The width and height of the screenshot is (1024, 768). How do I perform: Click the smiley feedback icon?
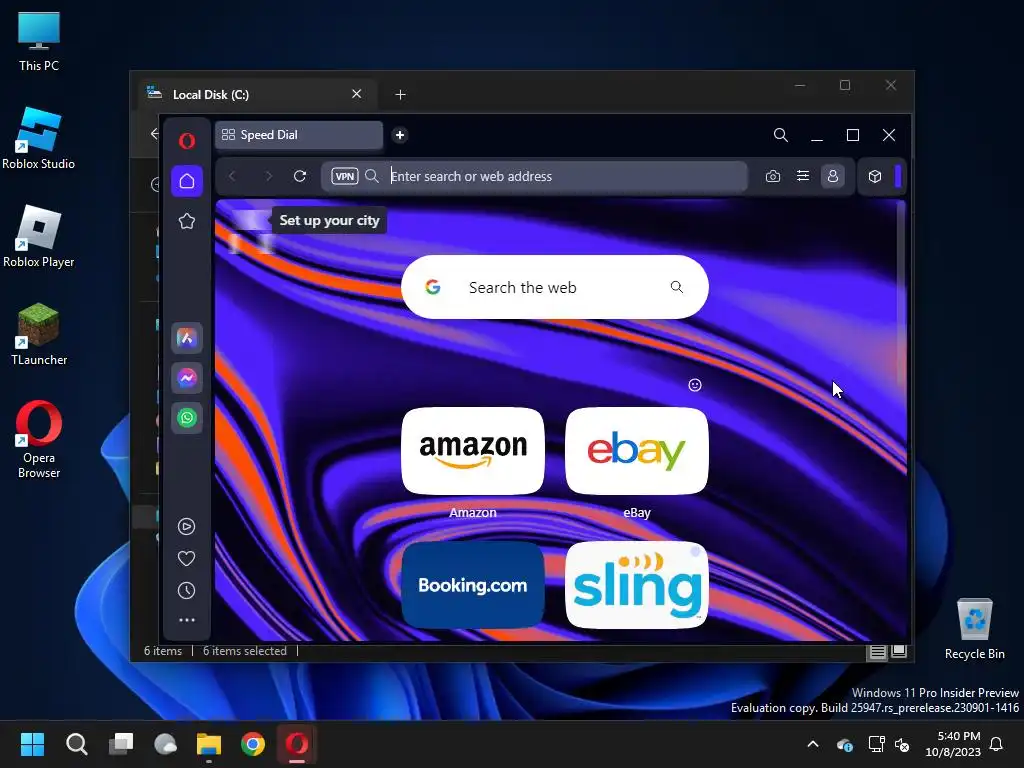pos(695,385)
